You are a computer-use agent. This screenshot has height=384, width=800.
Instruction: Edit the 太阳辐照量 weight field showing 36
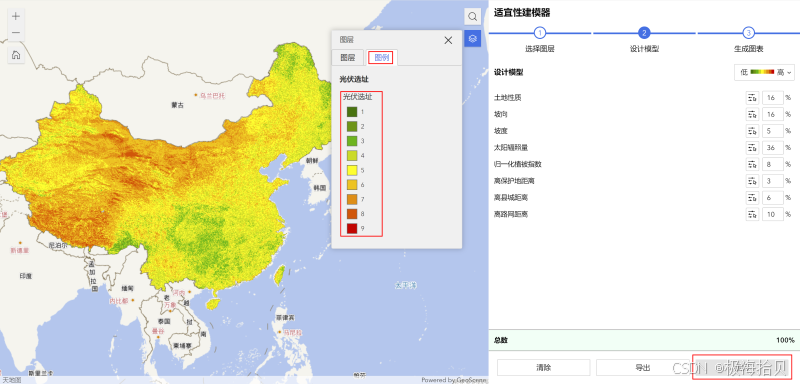773,148
